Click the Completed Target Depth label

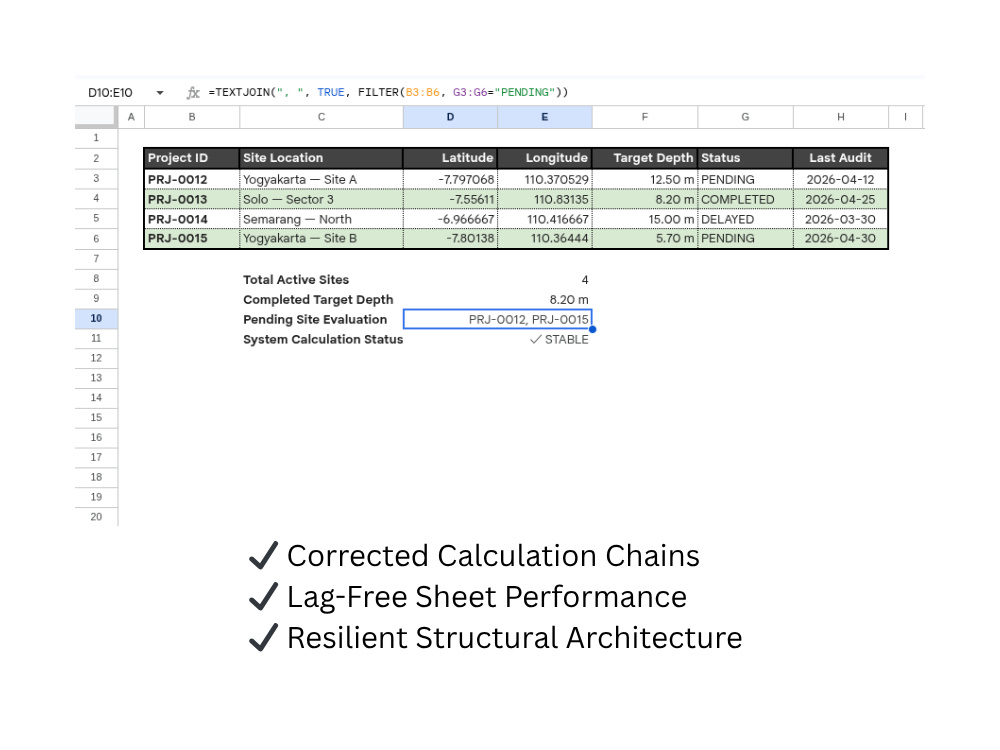pyautogui.click(x=318, y=300)
